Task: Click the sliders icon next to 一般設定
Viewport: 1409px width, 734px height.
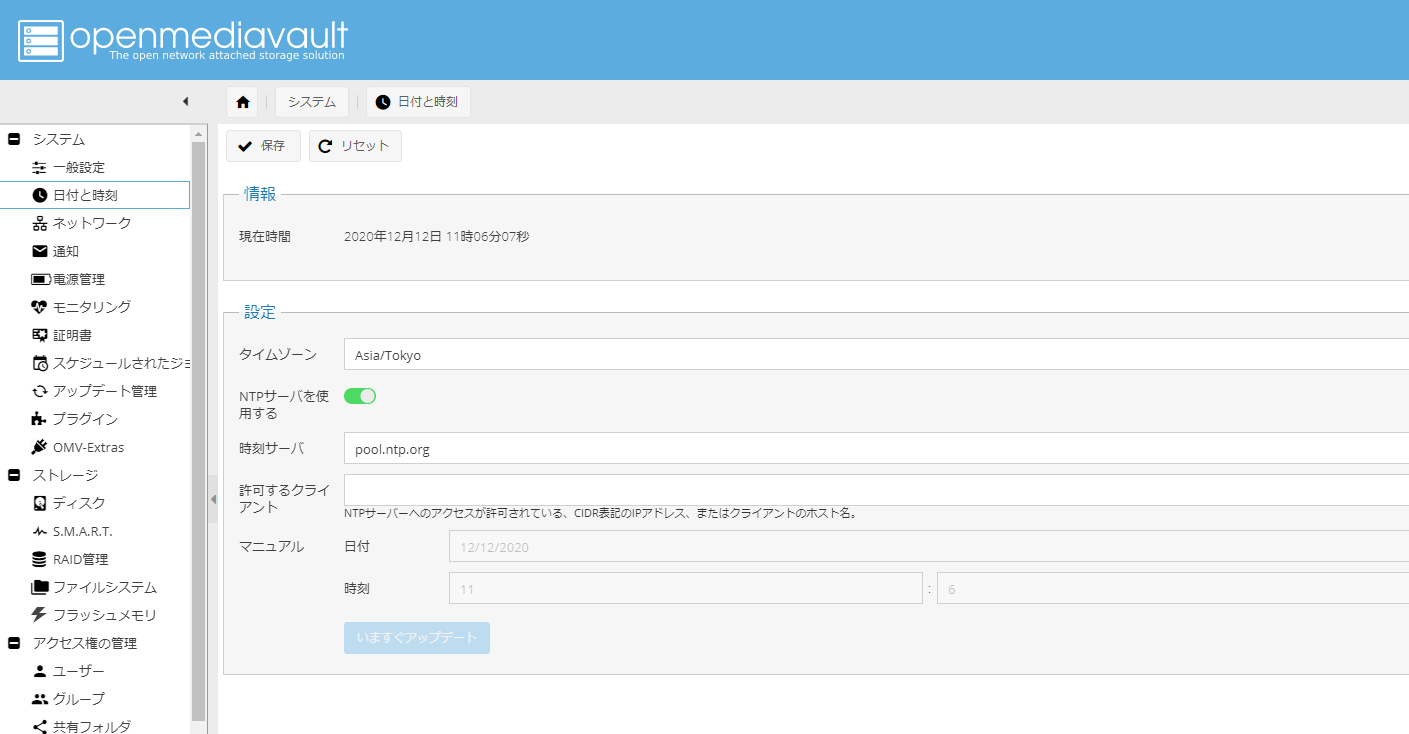Action: point(40,168)
